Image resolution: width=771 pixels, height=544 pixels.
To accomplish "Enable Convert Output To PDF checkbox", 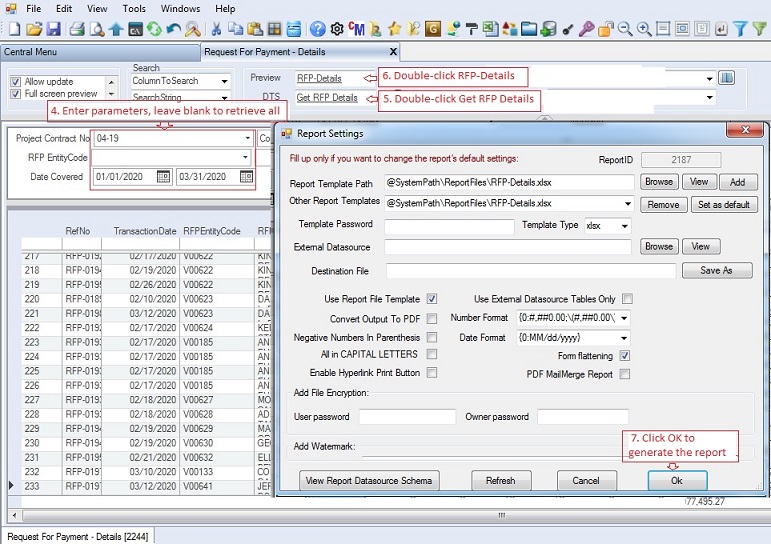I will pos(432,319).
